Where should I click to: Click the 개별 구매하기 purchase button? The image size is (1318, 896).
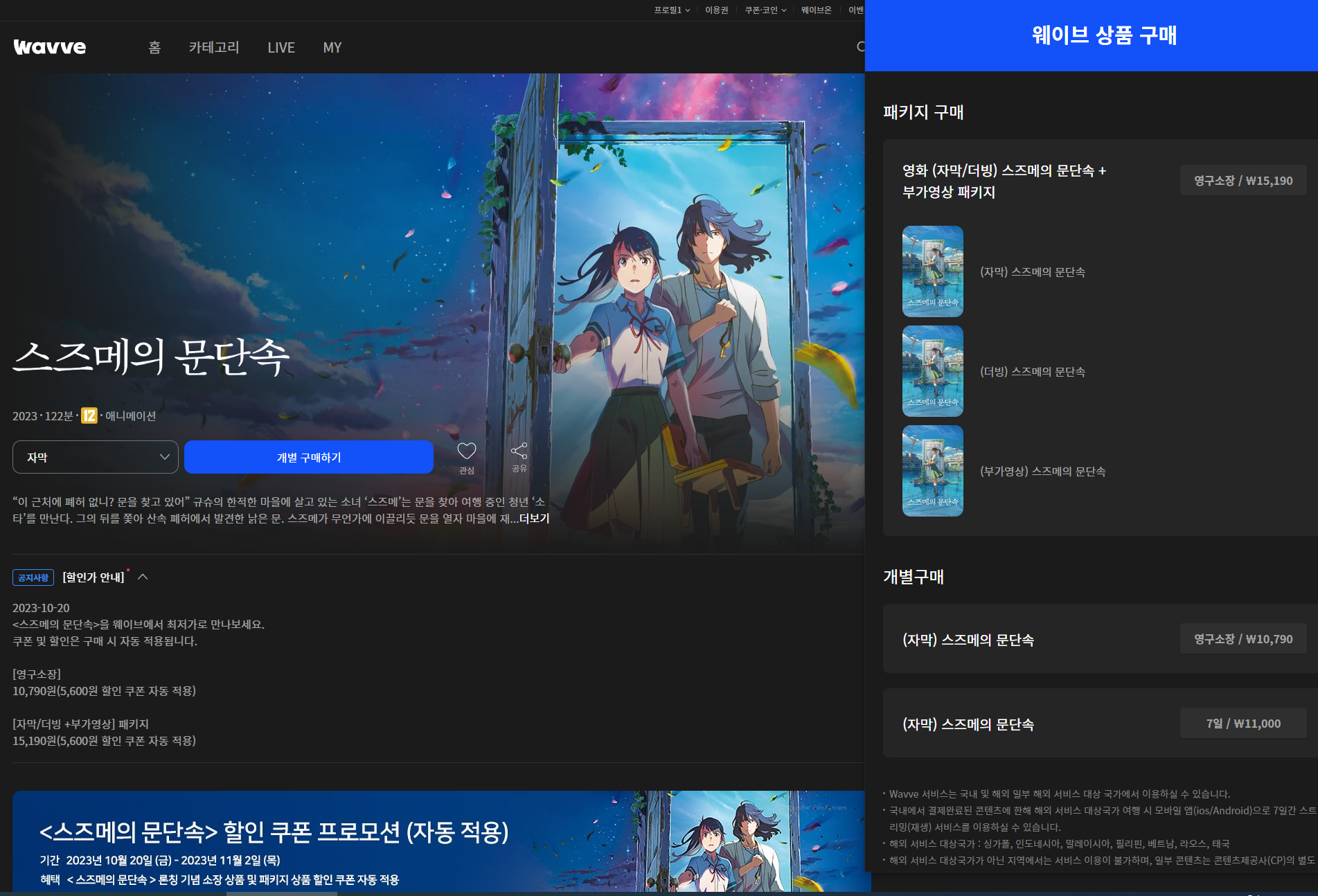tap(308, 457)
